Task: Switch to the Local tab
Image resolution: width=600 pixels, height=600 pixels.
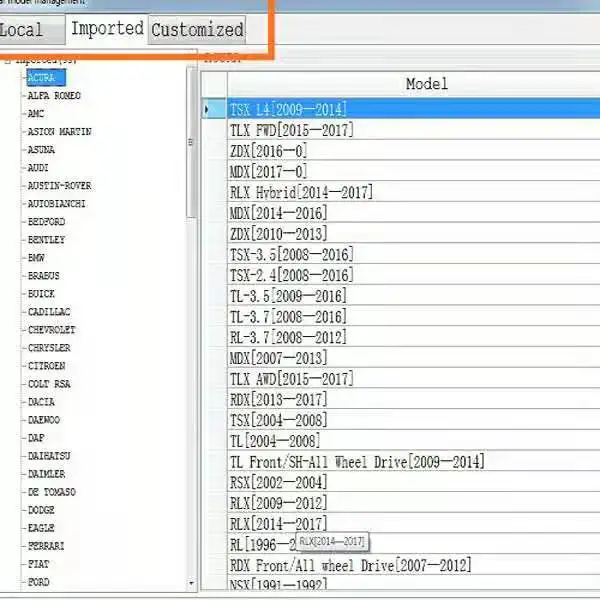Action: [22, 30]
